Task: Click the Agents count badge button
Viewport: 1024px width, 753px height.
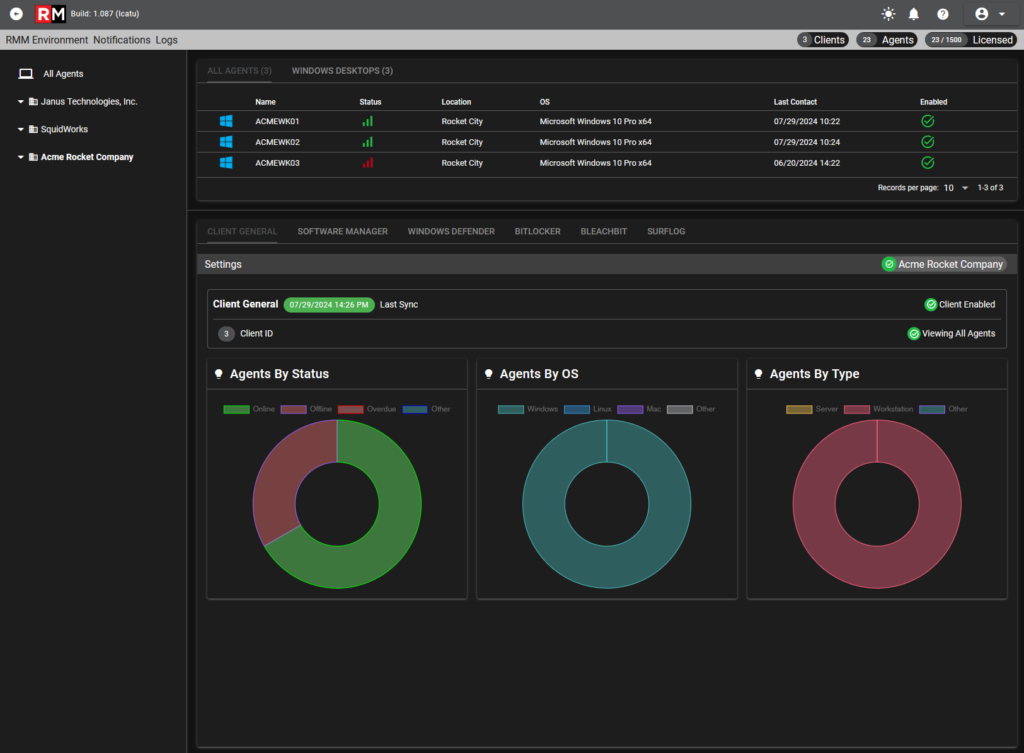Action: pyautogui.click(x=886, y=40)
